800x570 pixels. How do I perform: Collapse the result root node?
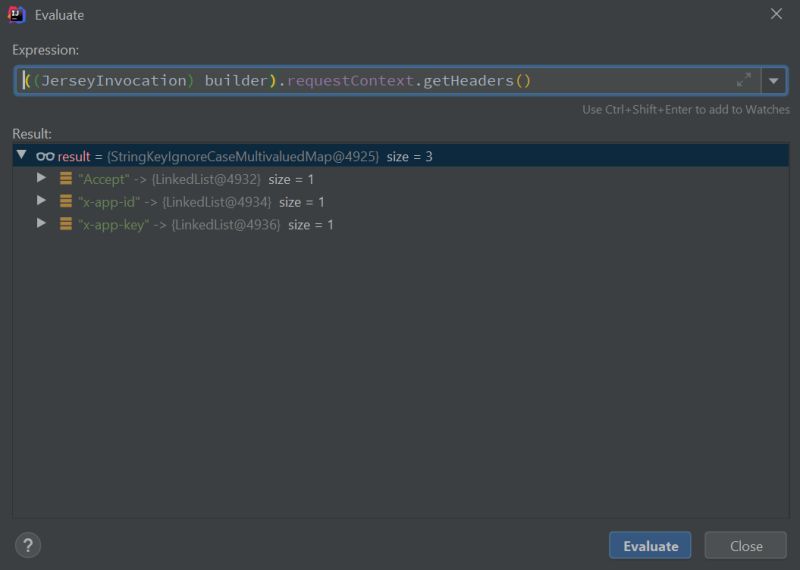click(x=21, y=155)
